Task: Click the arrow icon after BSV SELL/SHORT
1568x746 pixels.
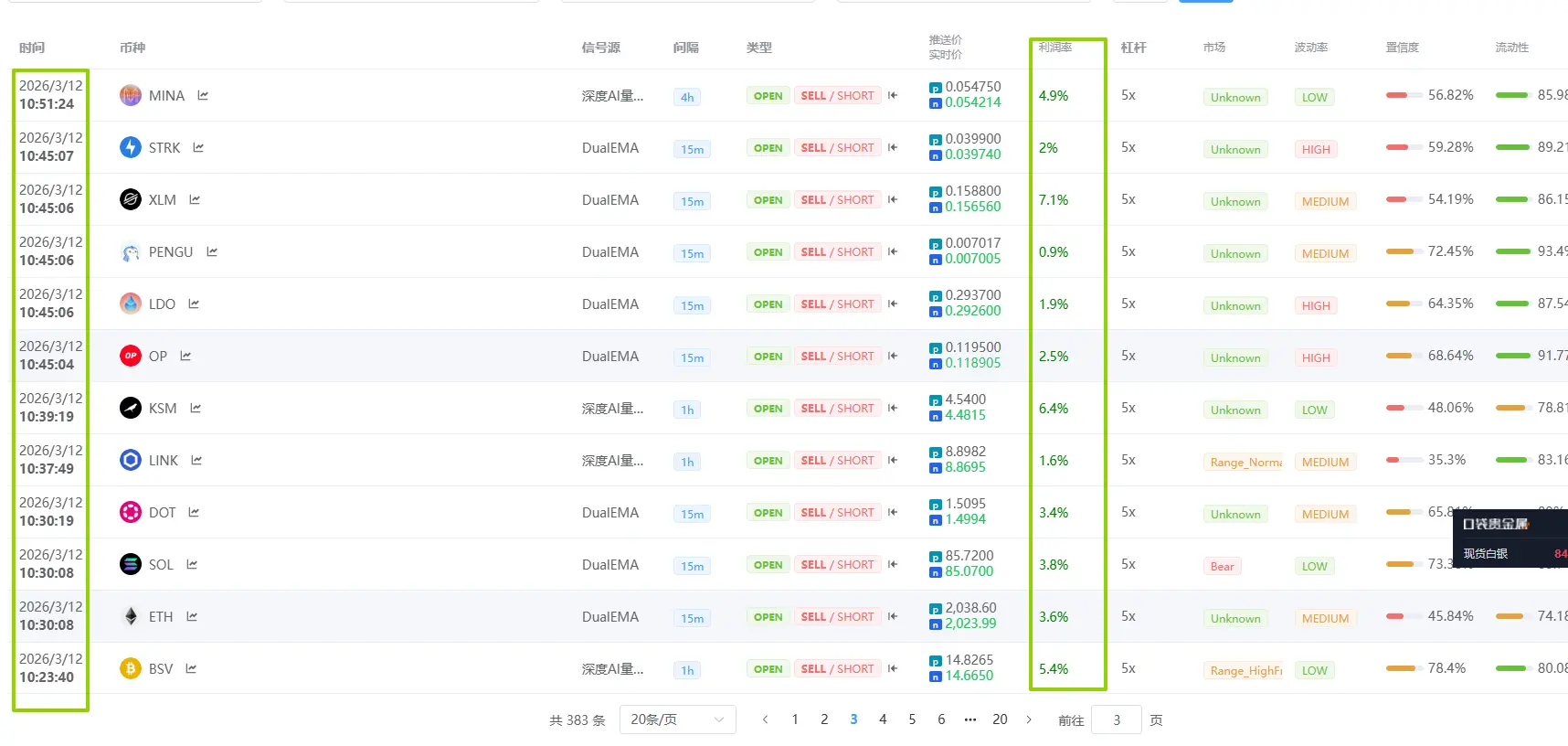Action: [x=893, y=668]
